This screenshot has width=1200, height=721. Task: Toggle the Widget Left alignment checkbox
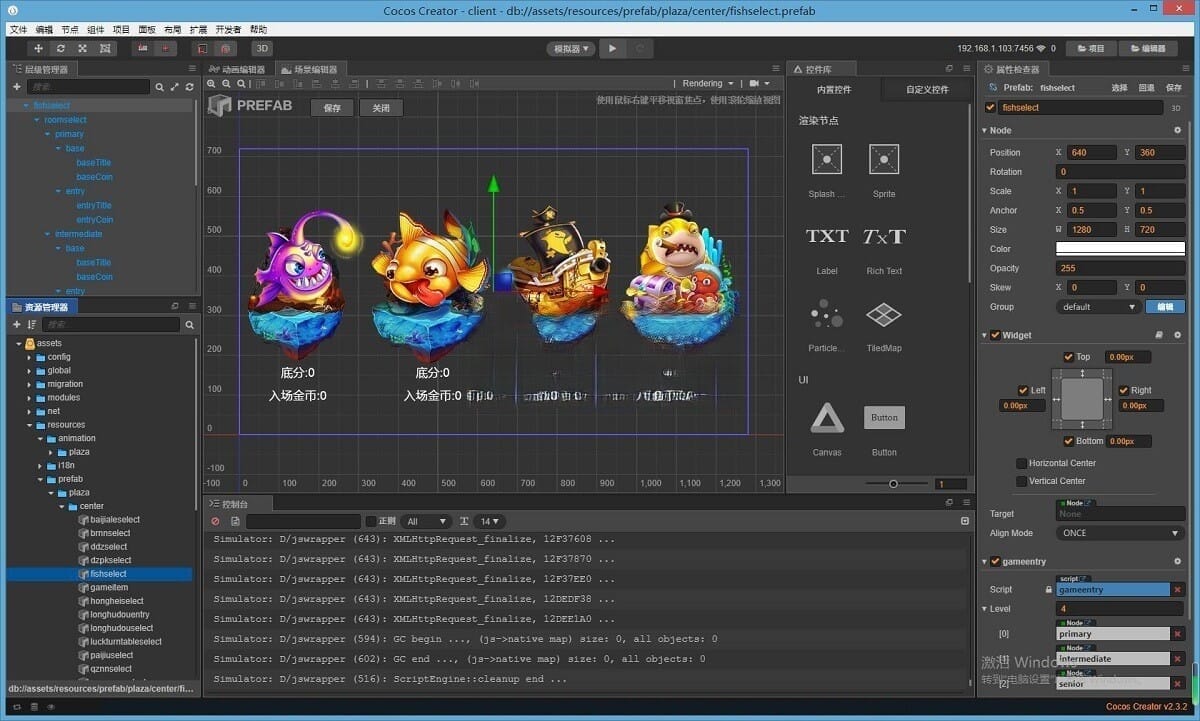click(x=1023, y=390)
